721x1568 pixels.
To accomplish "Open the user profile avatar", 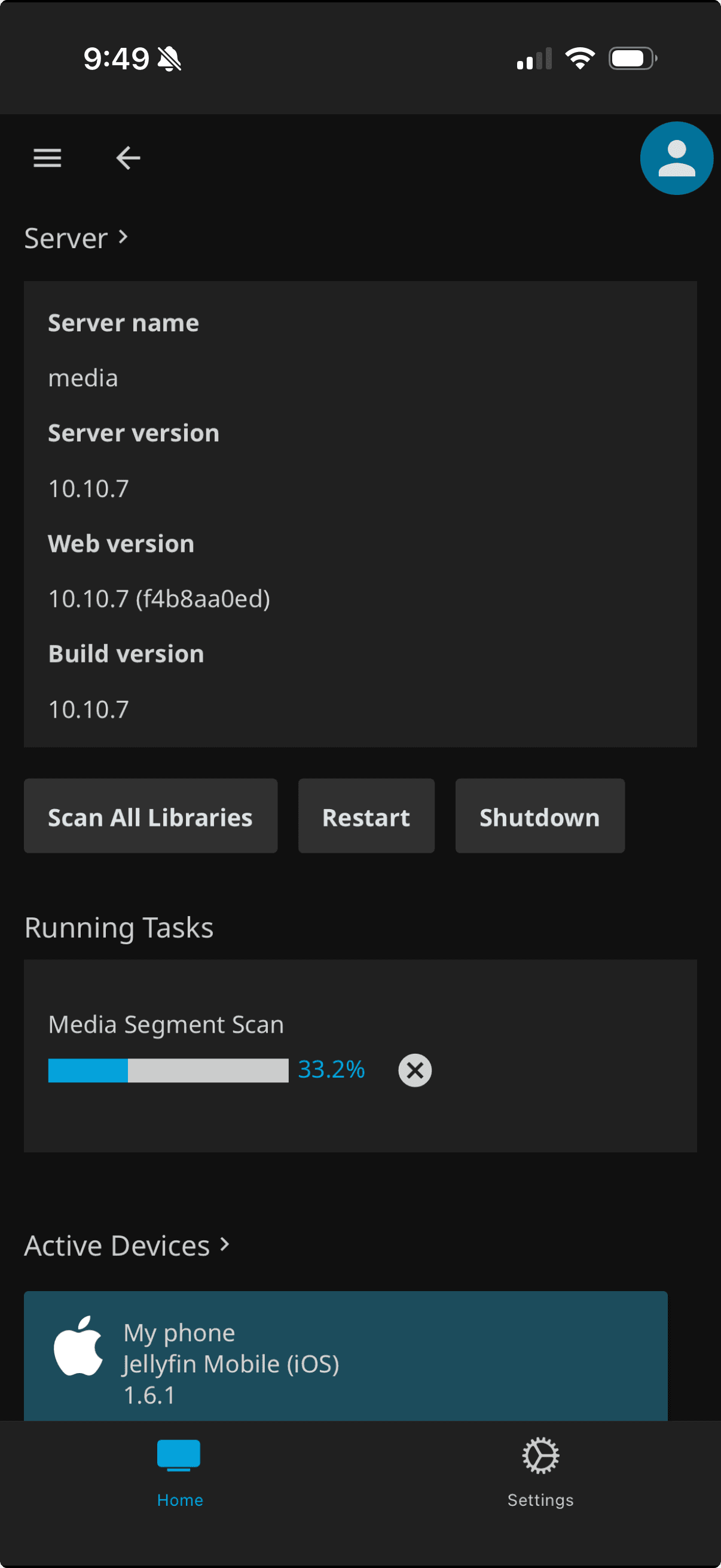I will 676,158.
